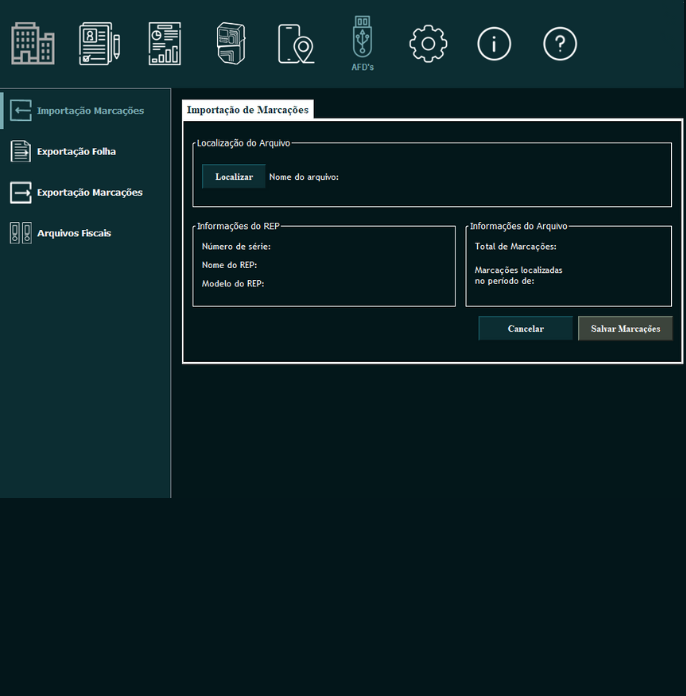686x696 pixels.
Task: Click the Informações do Arquivo group title
Action: (x=519, y=226)
